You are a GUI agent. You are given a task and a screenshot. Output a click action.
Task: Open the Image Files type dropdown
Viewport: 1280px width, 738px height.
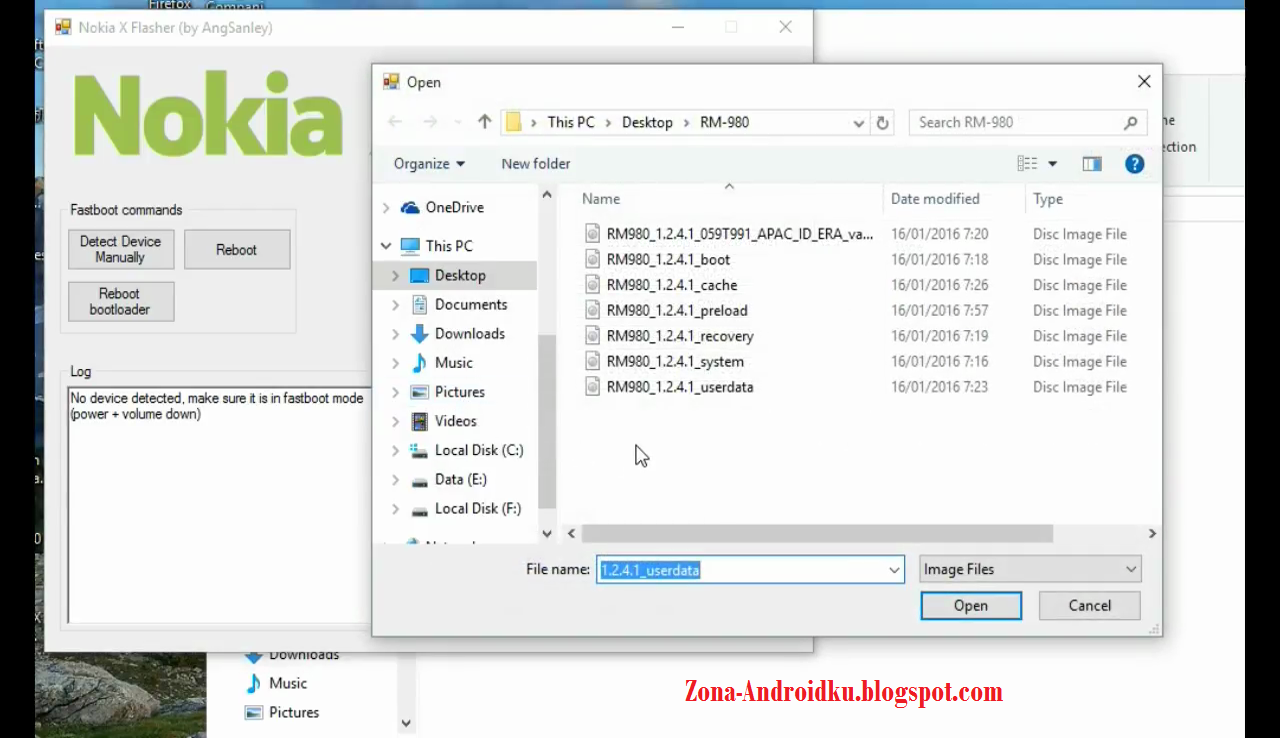(x=1030, y=569)
